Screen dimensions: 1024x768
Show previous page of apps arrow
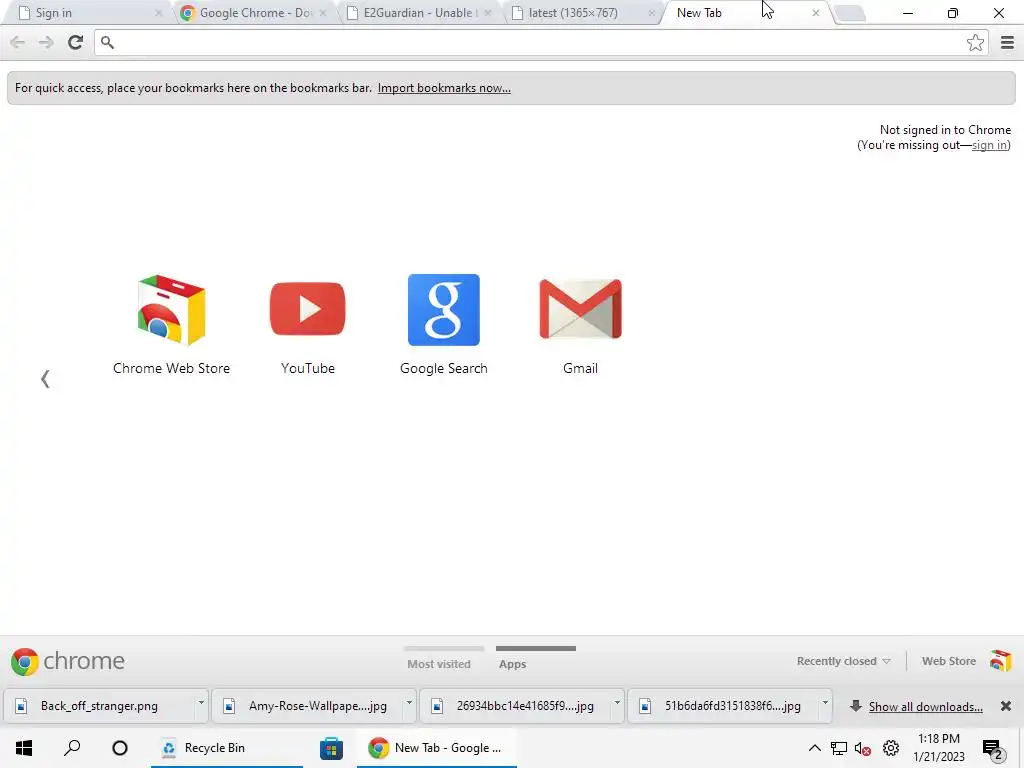[x=45, y=379]
